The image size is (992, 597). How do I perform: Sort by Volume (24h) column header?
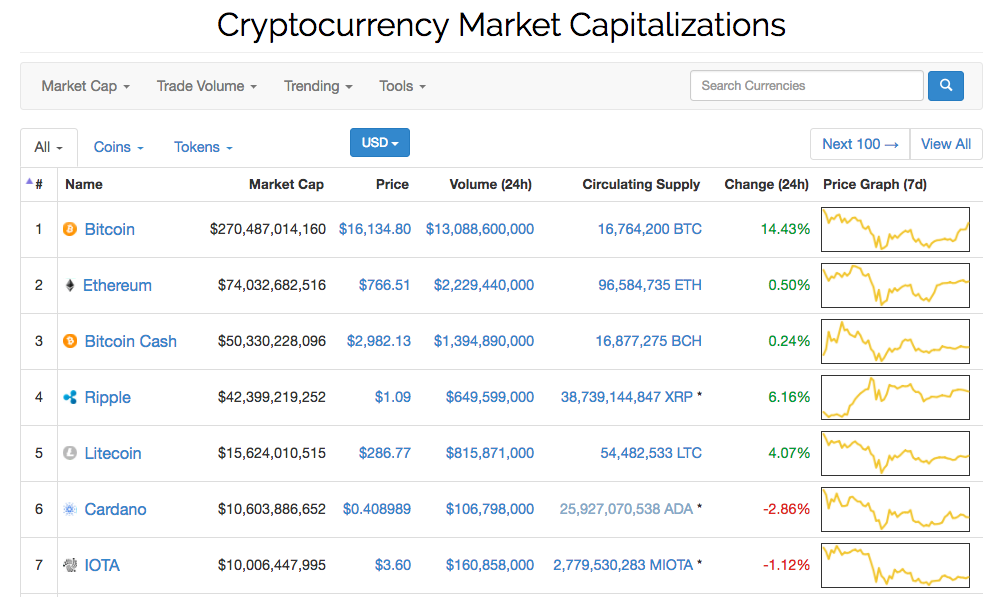pyautogui.click(x=490, y=184)
